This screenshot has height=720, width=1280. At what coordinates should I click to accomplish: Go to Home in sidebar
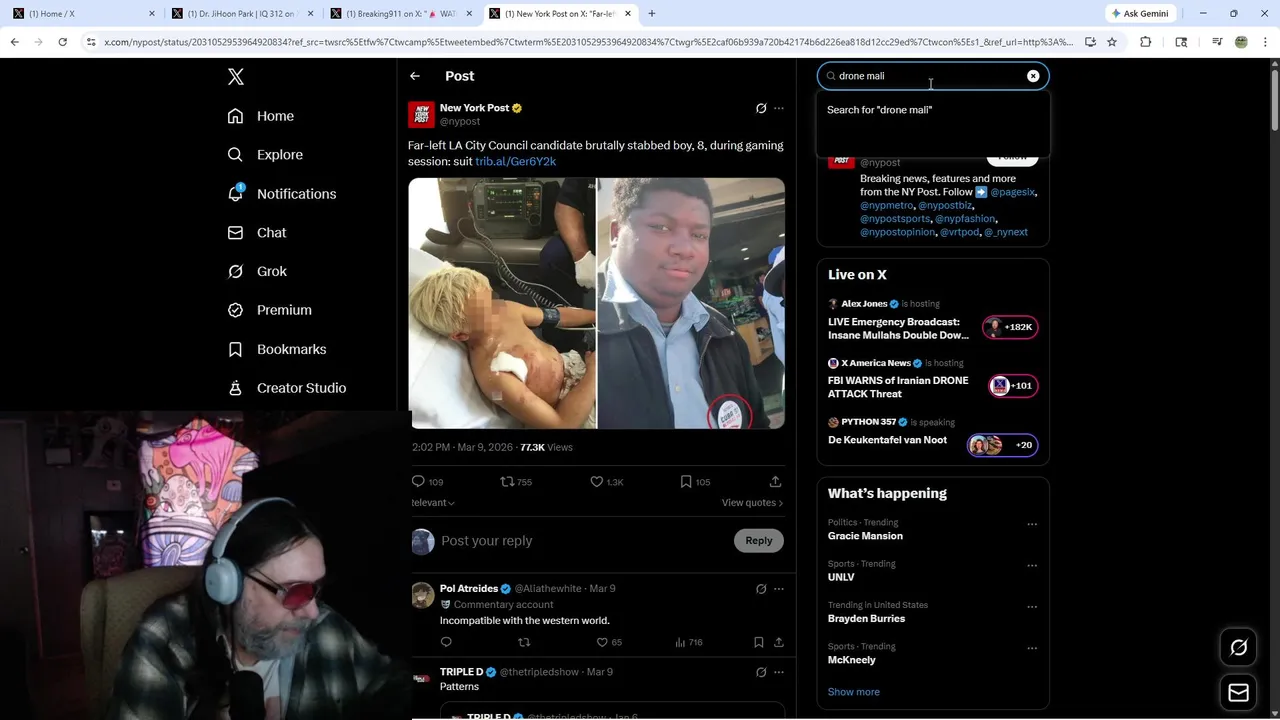tap(261, 116)
